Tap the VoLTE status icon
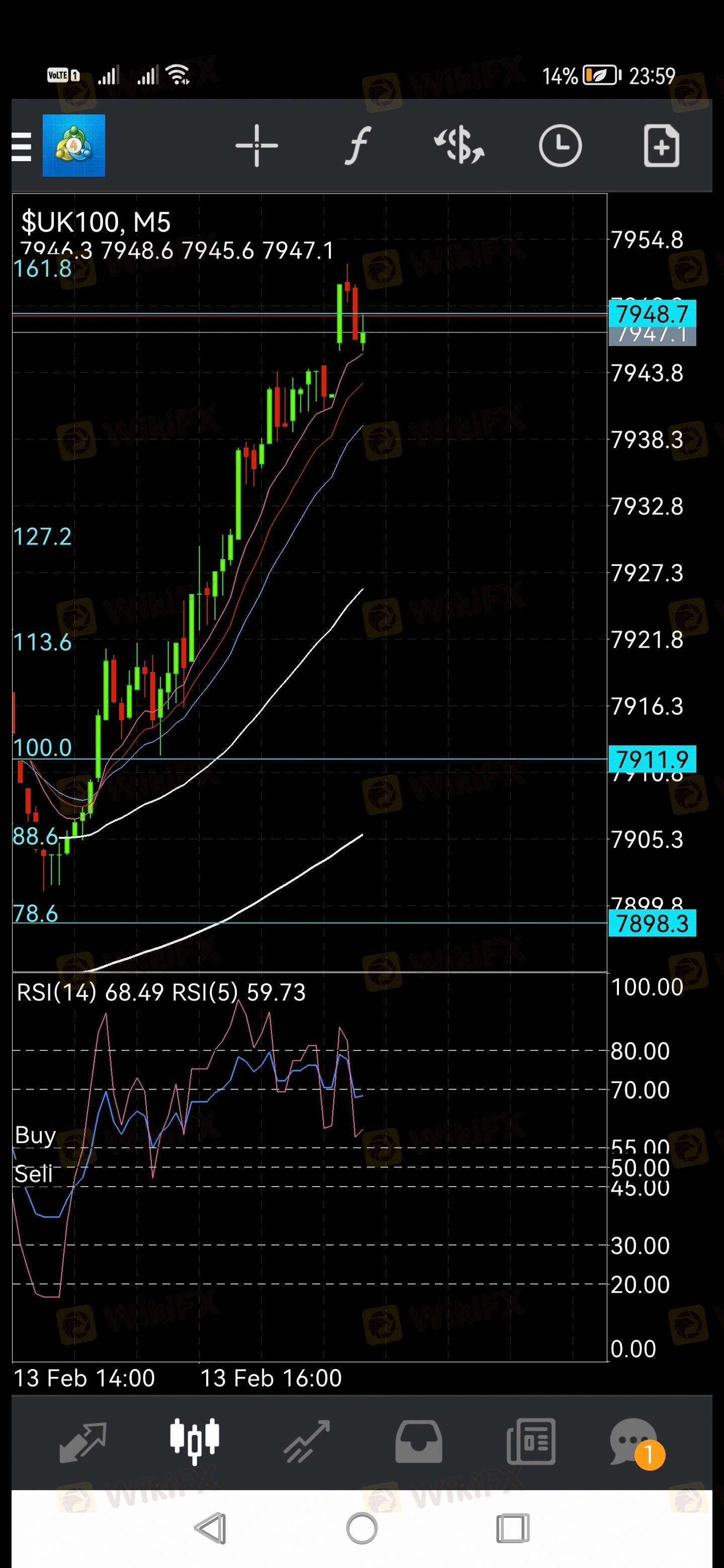This screenshot has height=1568, width=724. pos(63,75)
